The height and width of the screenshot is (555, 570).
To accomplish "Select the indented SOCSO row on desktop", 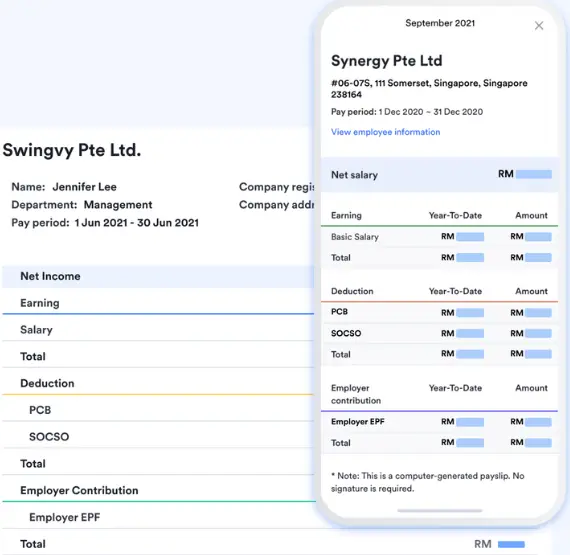I will coord(158,437).
